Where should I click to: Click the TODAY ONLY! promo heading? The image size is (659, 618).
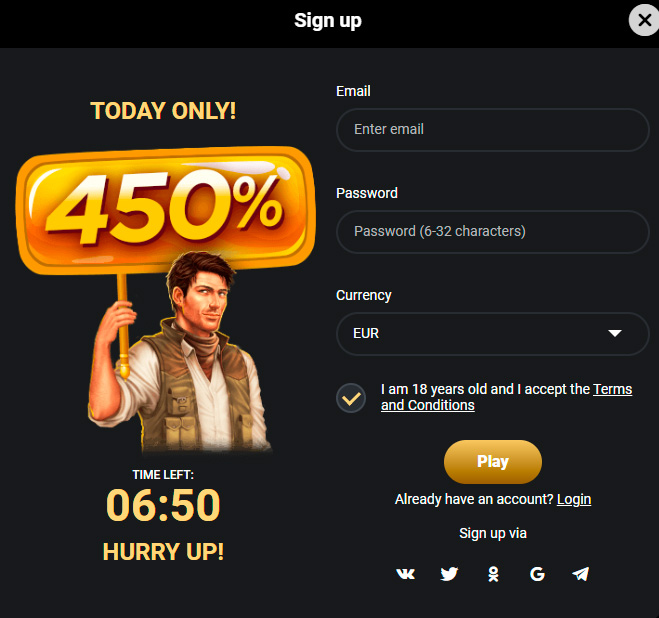point(163,111)
